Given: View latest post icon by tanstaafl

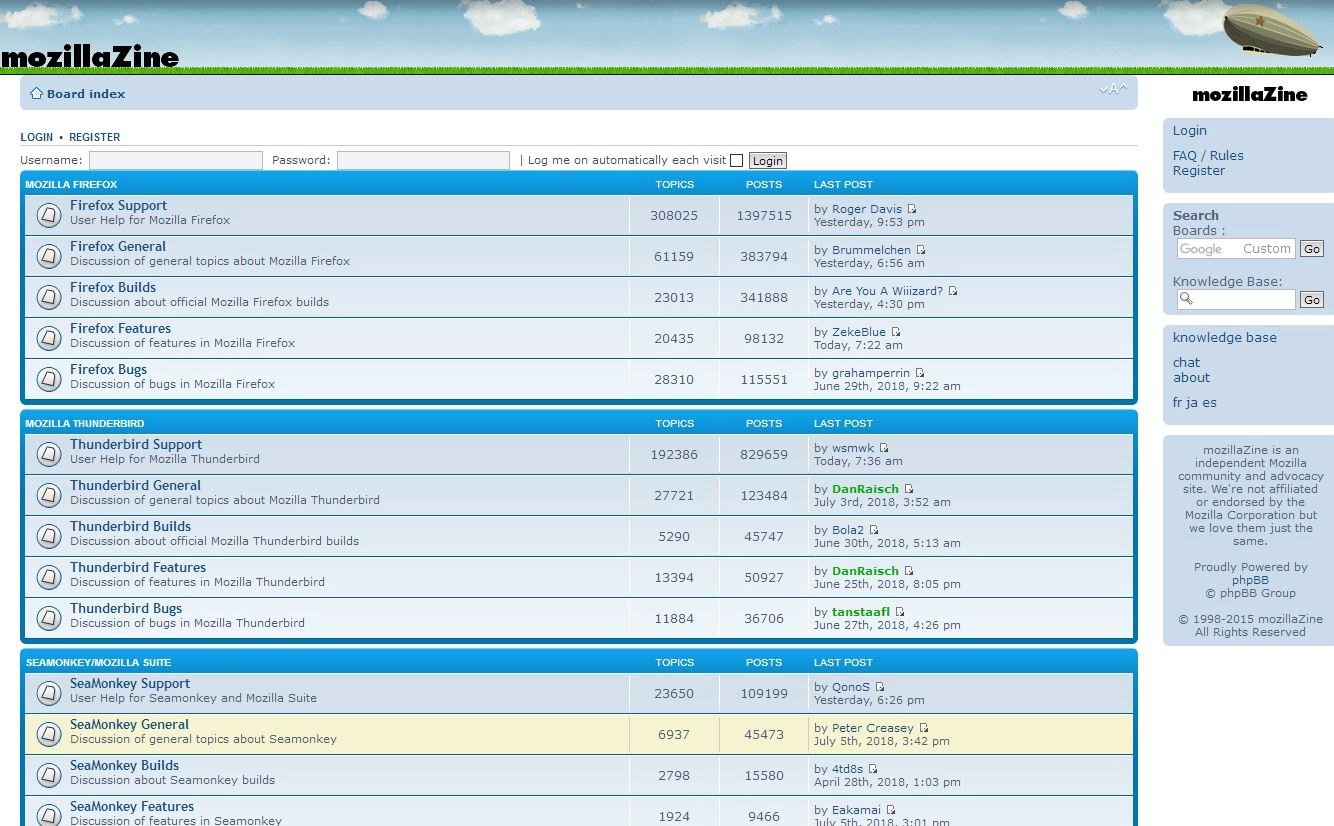Looking at the screenshot, I should point(900,612).
